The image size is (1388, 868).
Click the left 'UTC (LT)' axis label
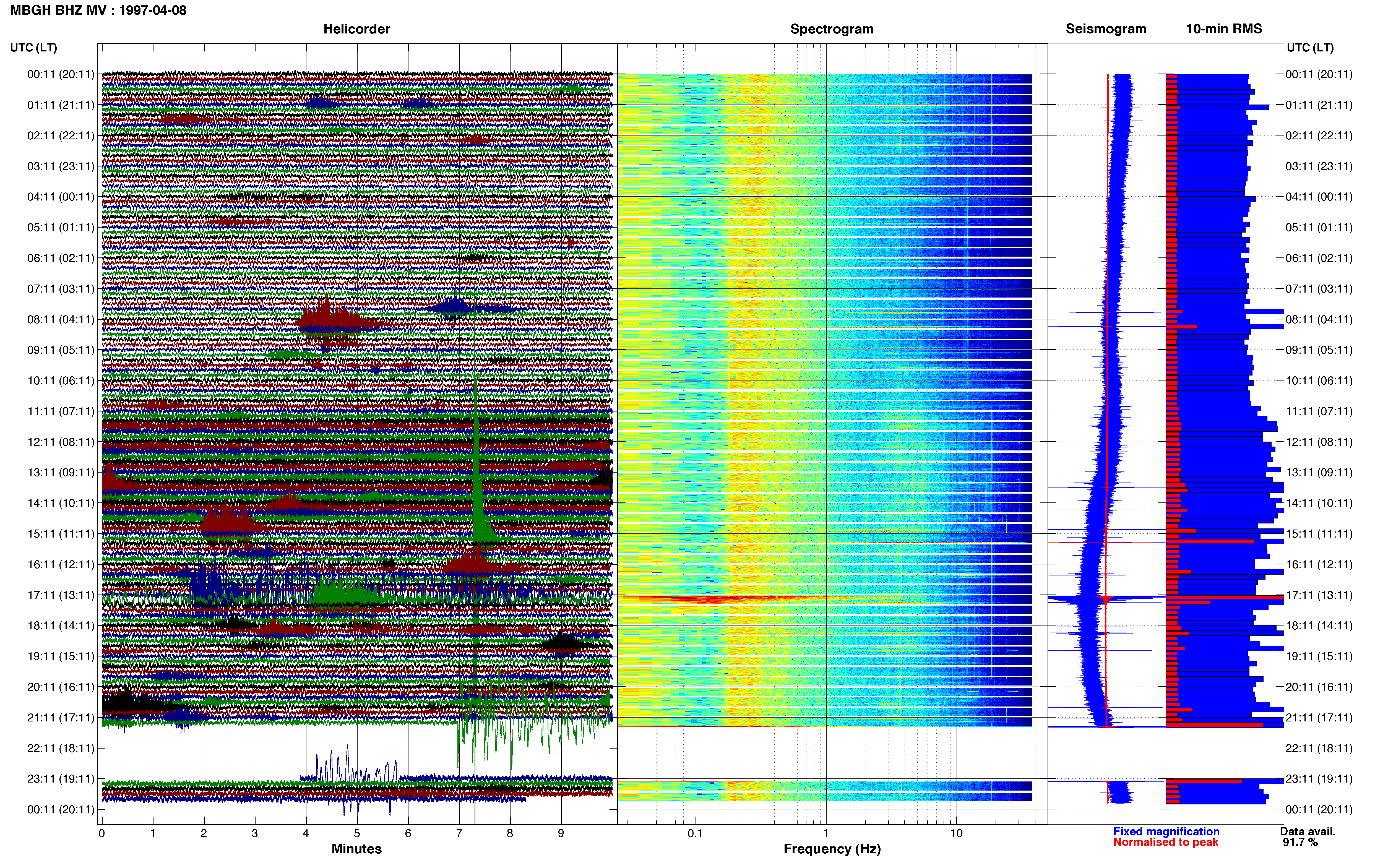coord(33,48)
